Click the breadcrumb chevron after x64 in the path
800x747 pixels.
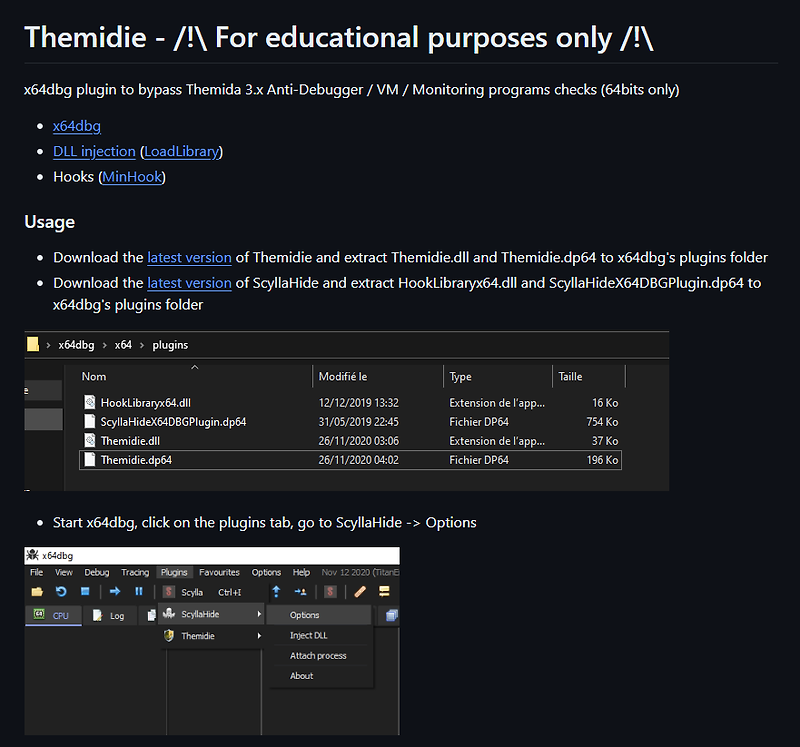pos(143,345)
